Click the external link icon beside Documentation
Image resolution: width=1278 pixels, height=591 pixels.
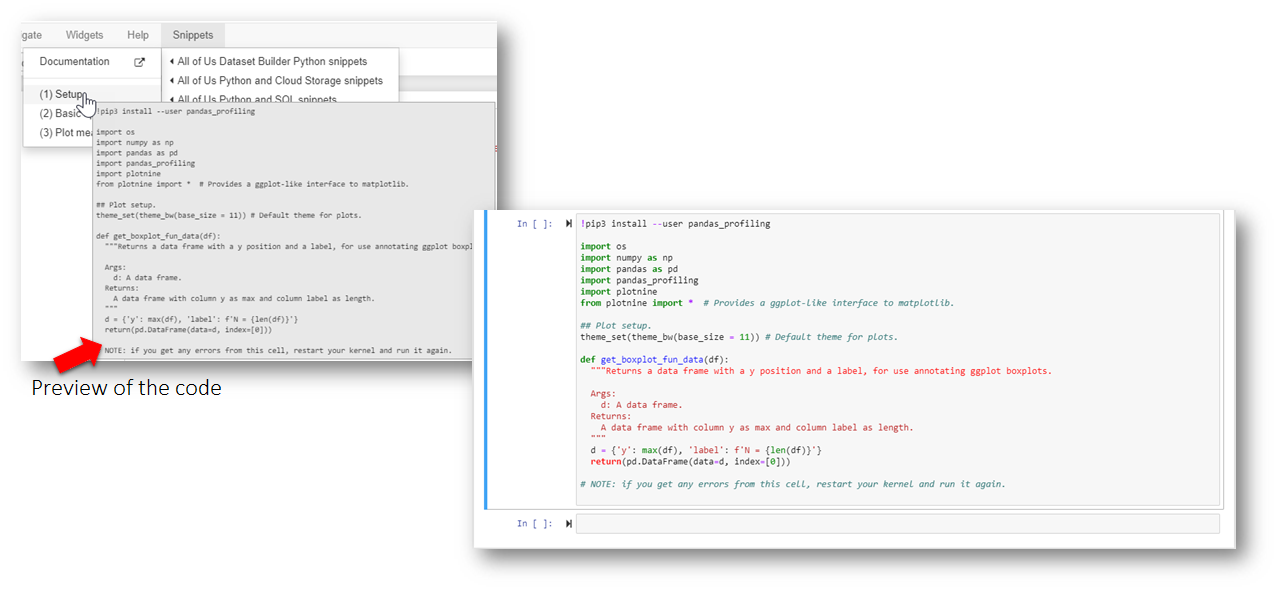(140, 62)
